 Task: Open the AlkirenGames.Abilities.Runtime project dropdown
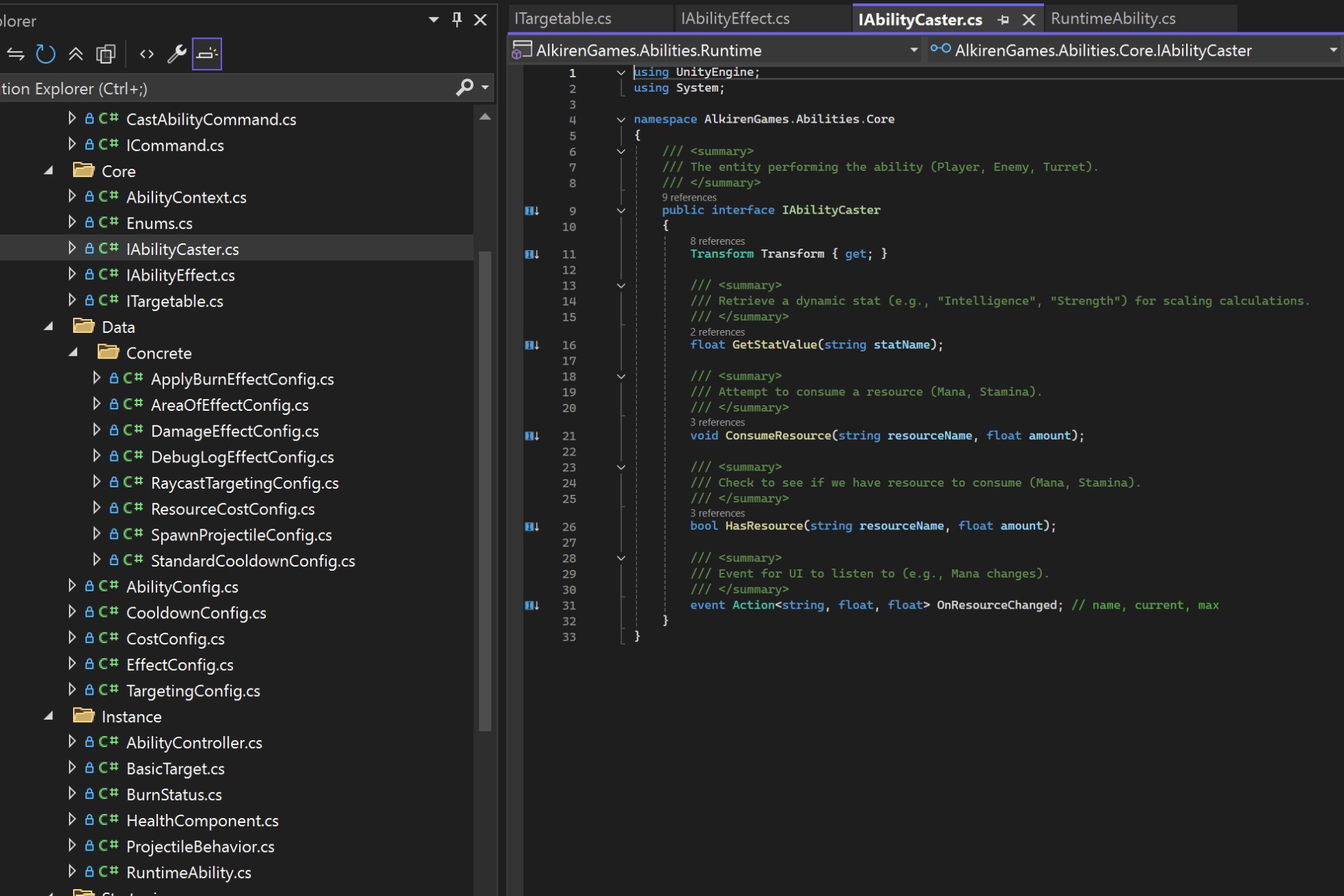tap(914, 50)
